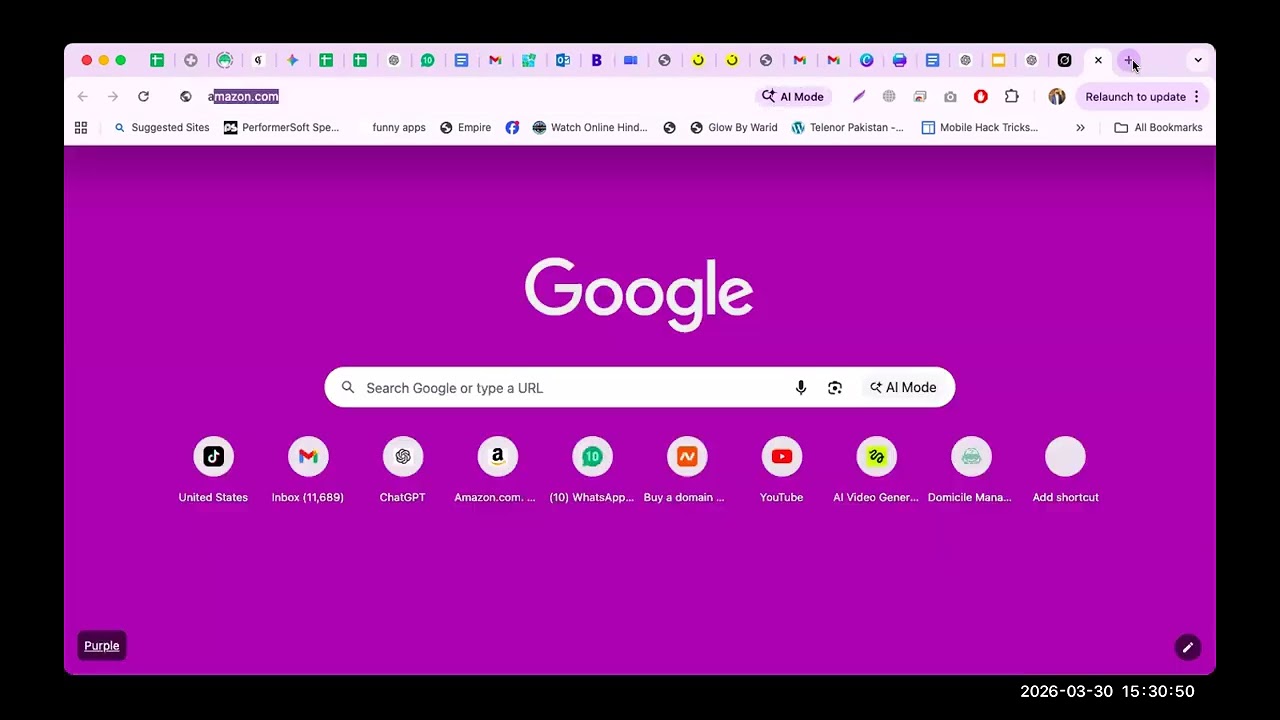This screenshot has width=1280, height=720.
Task: Click the grey globe extension icon
Action: (x=889, y=97)
